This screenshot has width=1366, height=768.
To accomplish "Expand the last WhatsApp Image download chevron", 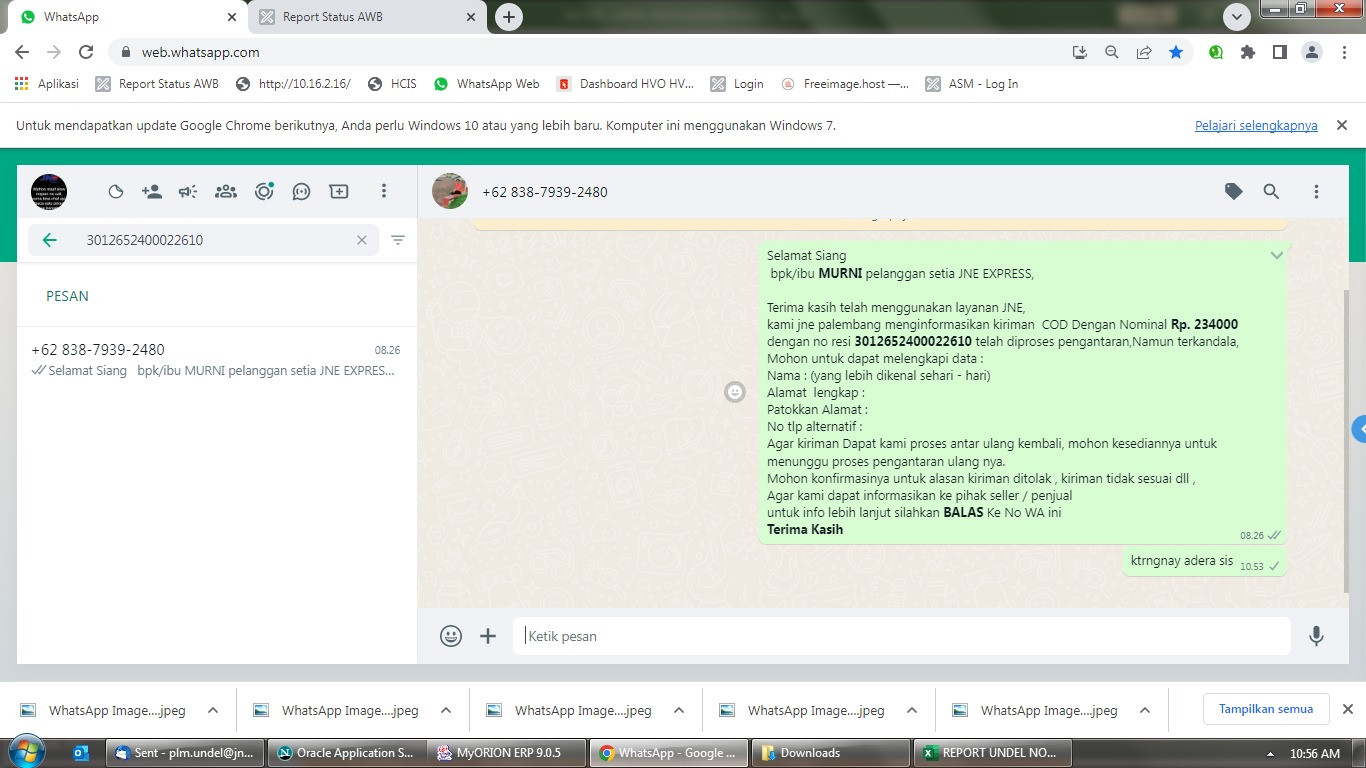I will click(x=1145, y=711).
